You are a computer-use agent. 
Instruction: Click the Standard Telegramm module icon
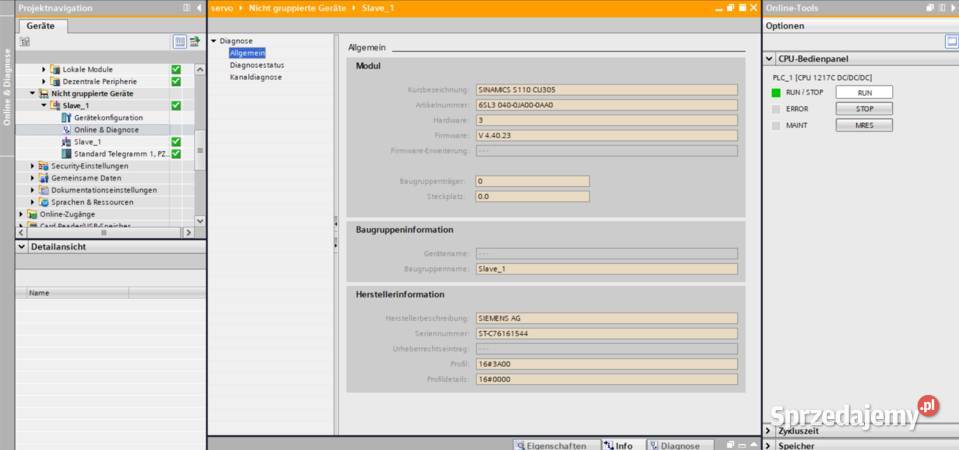67,153
